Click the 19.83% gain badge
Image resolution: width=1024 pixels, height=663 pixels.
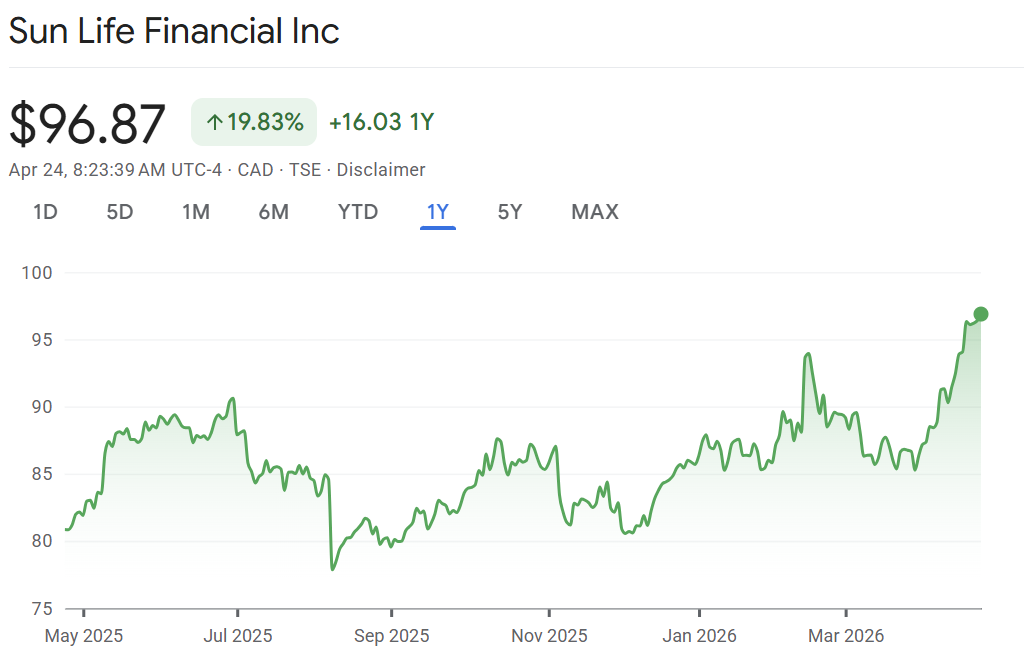tap(254, 123)
